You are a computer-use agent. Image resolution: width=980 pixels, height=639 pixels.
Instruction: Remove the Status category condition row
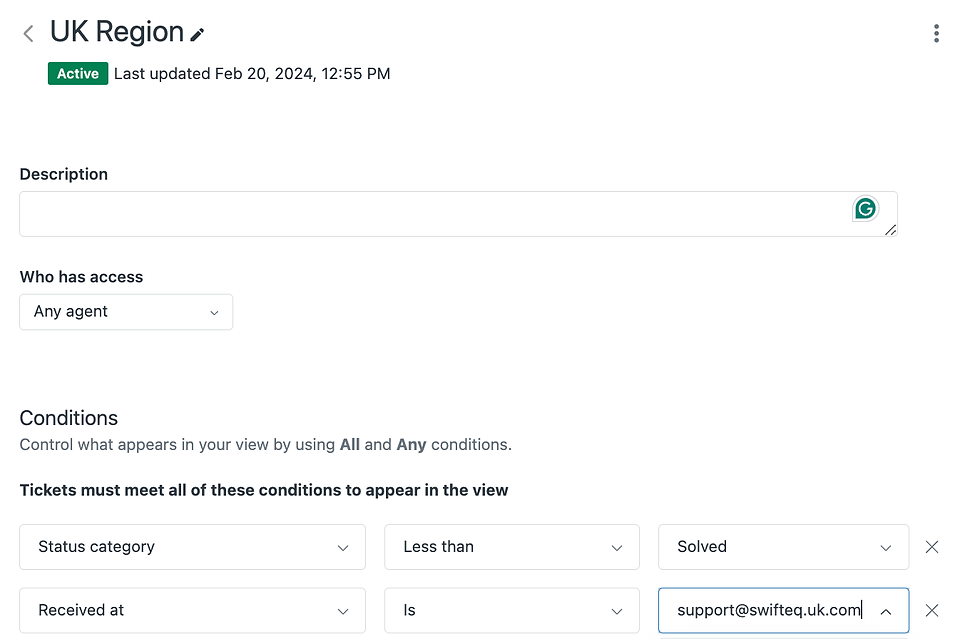pyautogui.click(x=931, y=547)
